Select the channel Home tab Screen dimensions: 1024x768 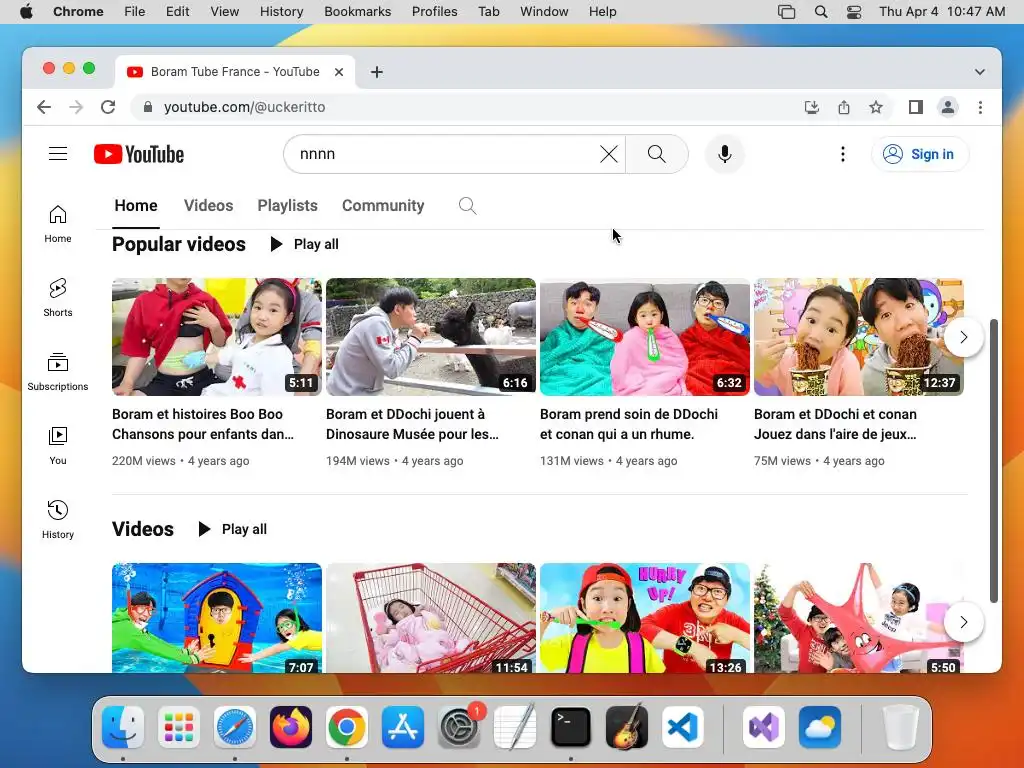pyautogui.click(x=136, y=206)
